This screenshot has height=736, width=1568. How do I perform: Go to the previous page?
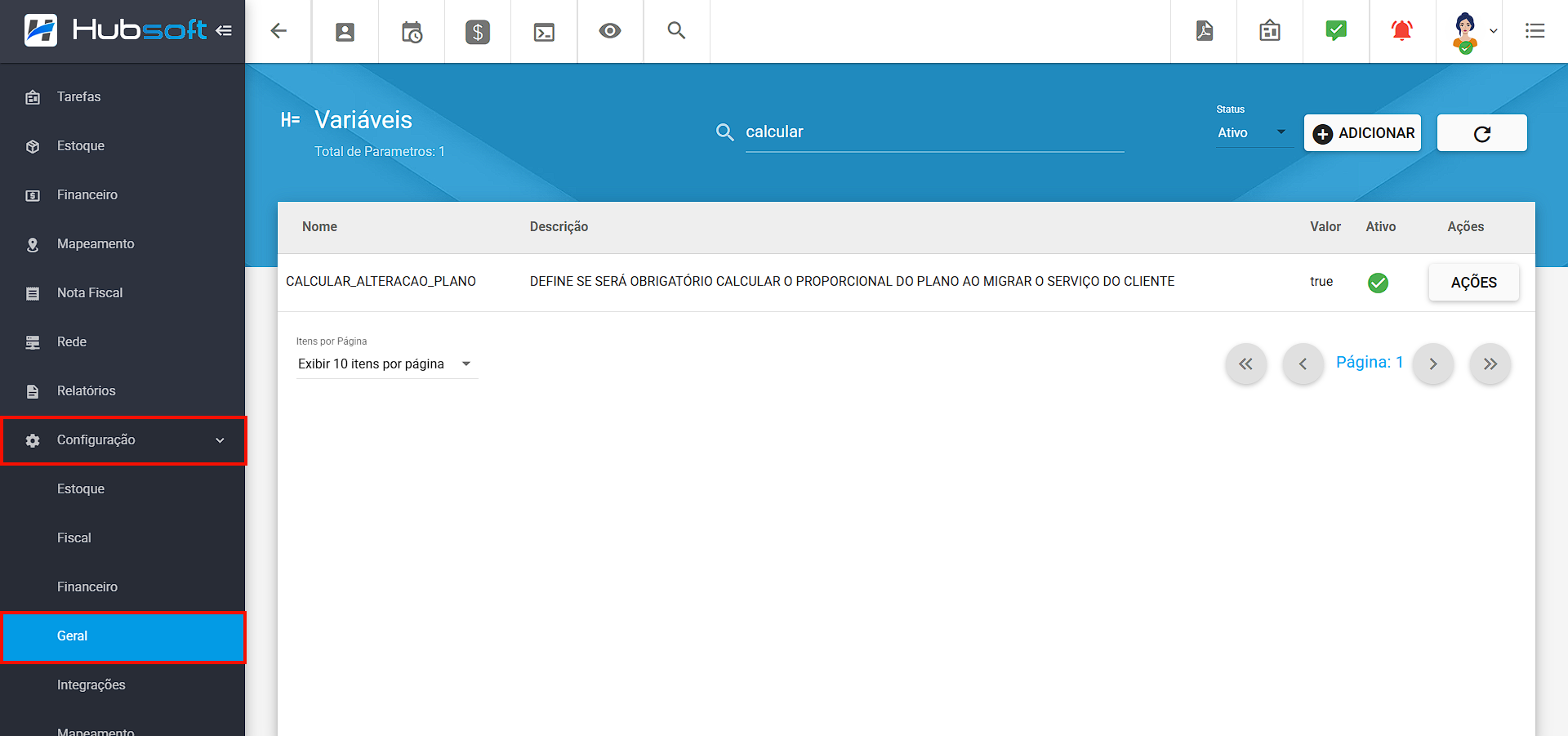(x=1303, y=364)
